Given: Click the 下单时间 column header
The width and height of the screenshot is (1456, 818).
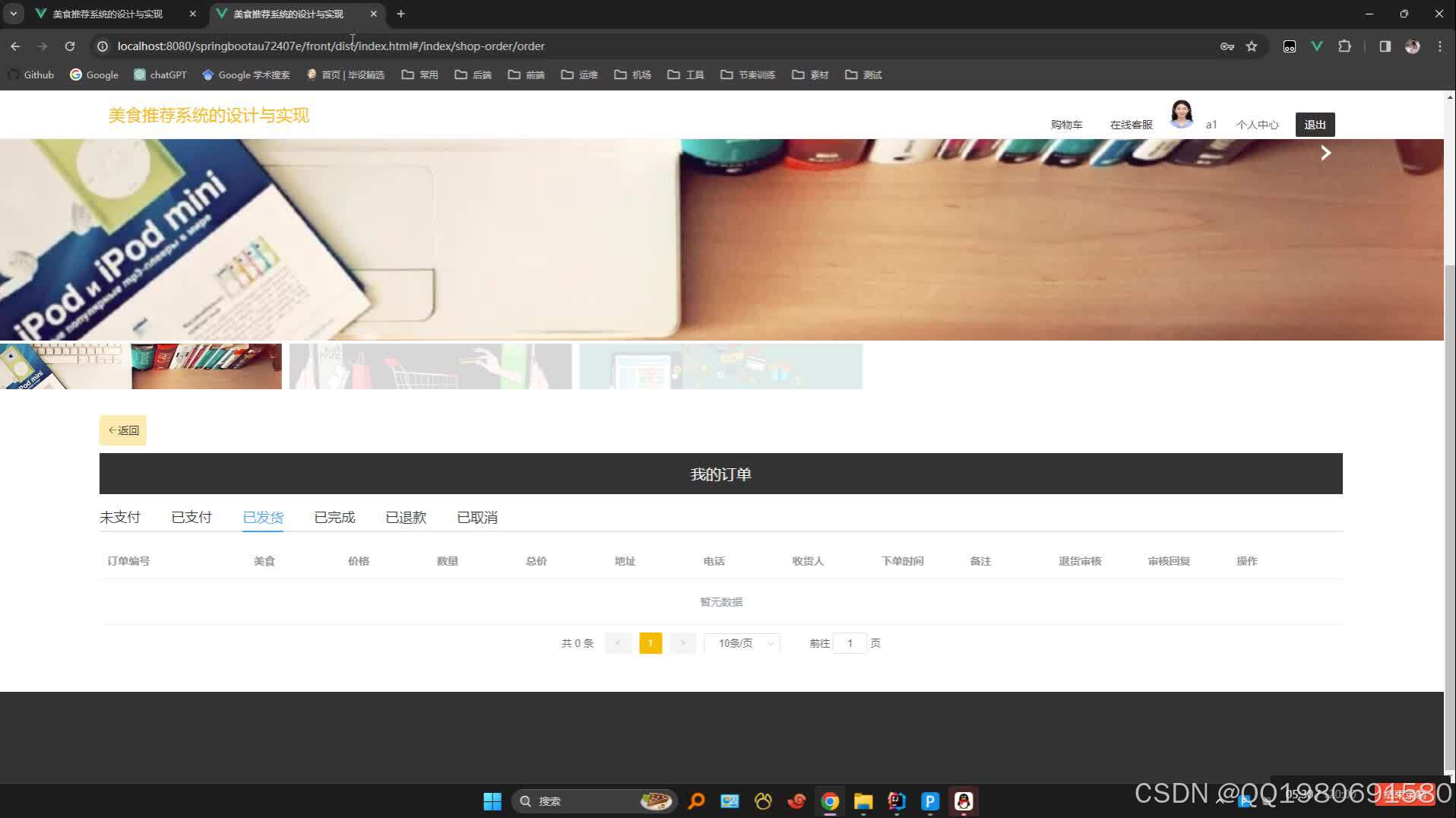Looking at the screenshot, I should tap(902, 561).
